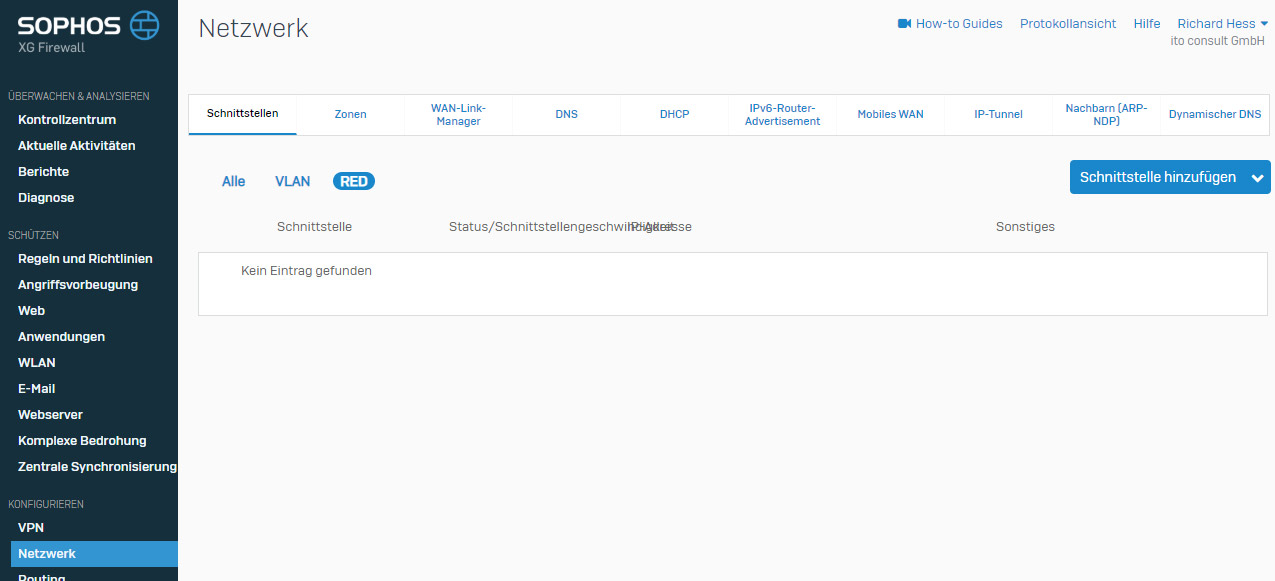Select the IP-Tunnel tab

[x=998, y=114]
